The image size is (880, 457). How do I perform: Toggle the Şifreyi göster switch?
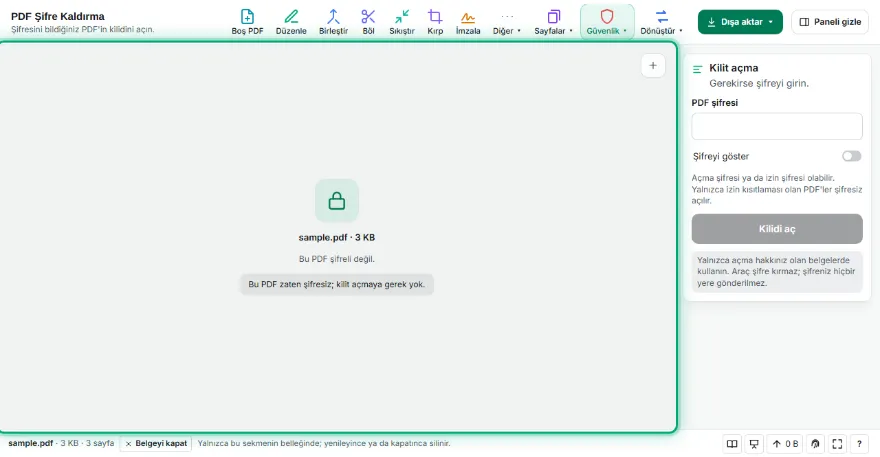851,156
